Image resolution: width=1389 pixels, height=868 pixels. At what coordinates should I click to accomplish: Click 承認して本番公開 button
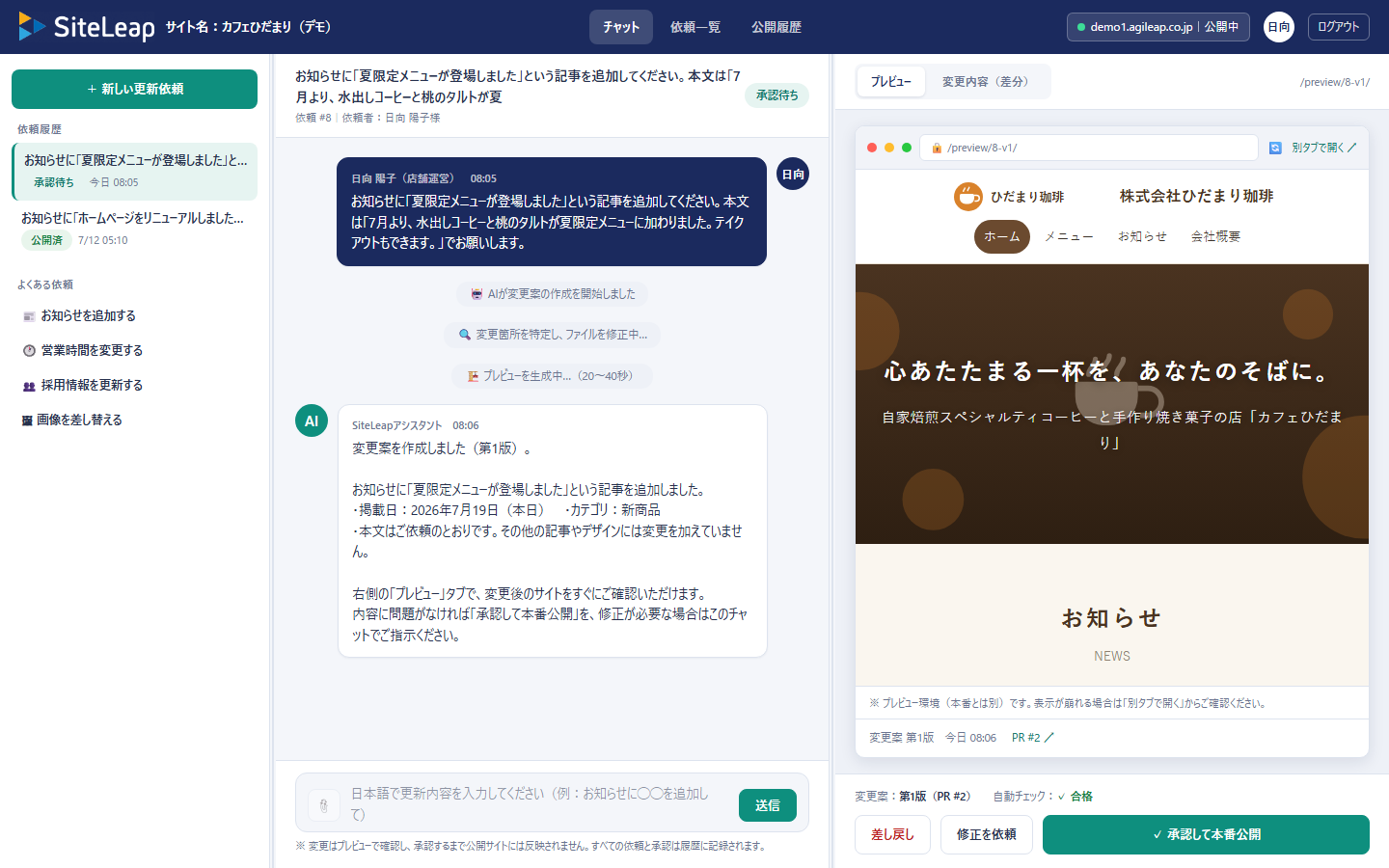pos(1206,834)
